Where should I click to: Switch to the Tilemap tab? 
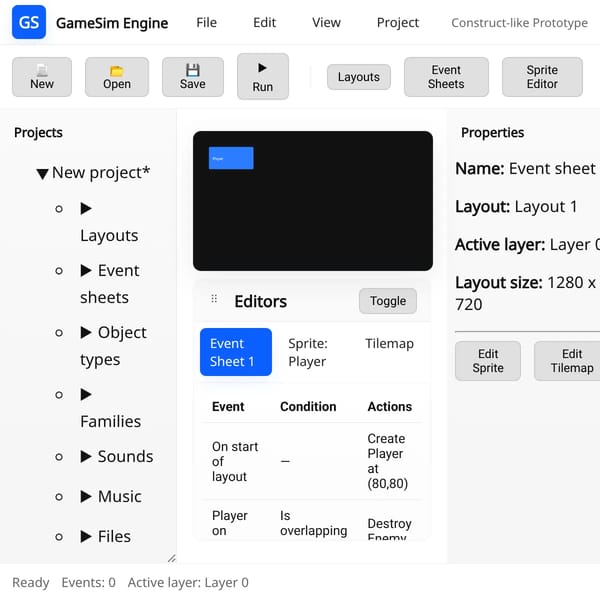click(x=390, y=343)
